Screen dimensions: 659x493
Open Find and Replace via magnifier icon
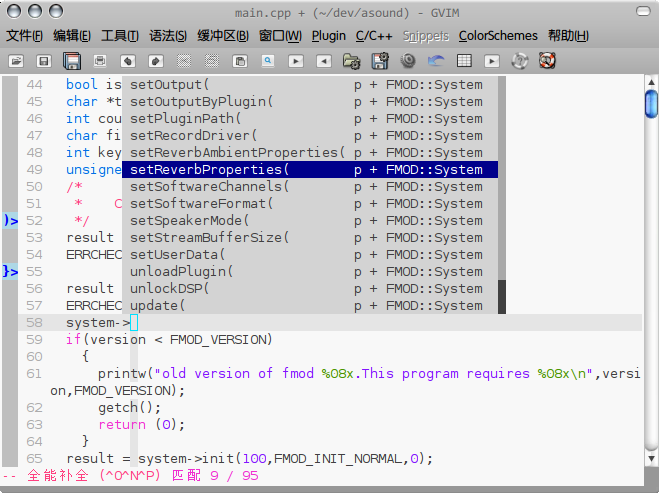pyautogui.click(x=268, y=61)
